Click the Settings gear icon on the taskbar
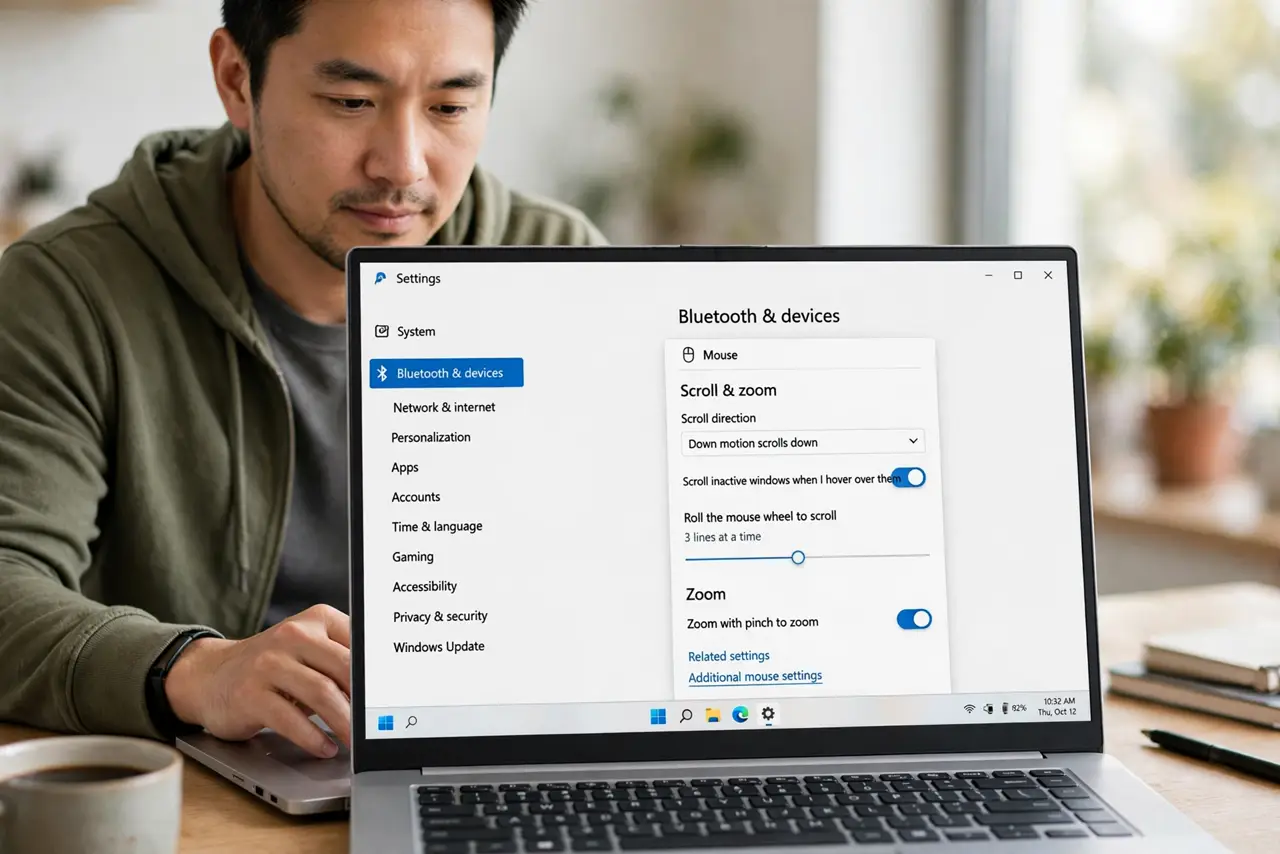The image size is (1280, 854). point(768,714)
